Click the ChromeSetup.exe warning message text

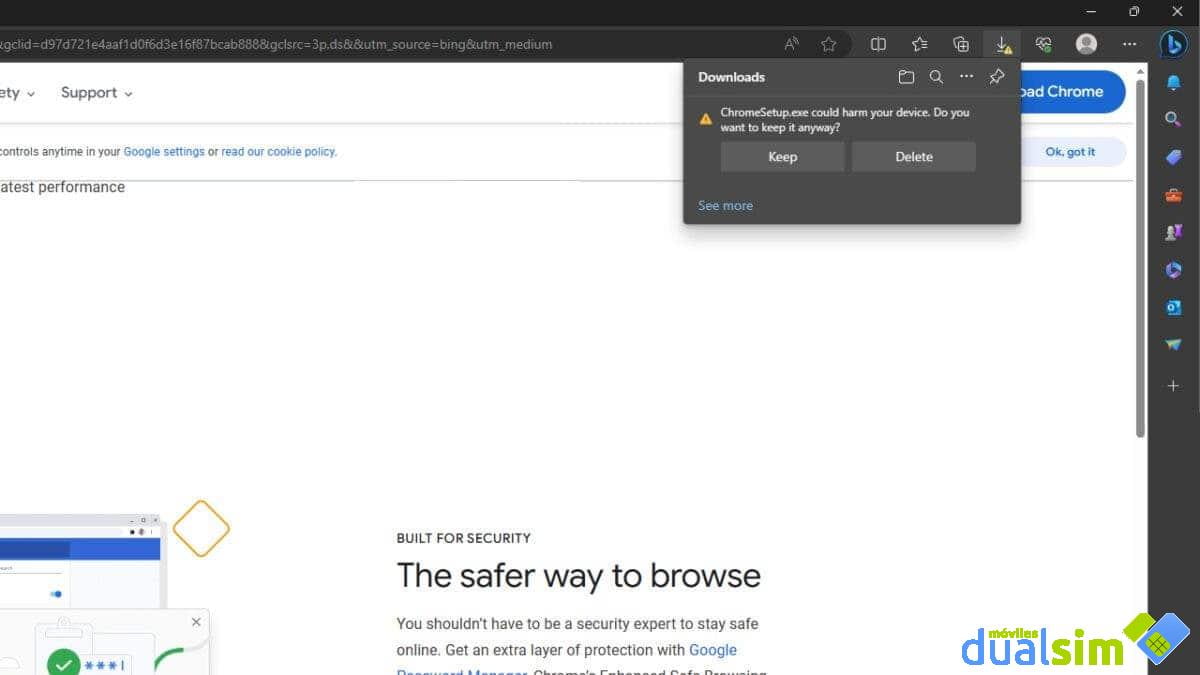(845, 120)
